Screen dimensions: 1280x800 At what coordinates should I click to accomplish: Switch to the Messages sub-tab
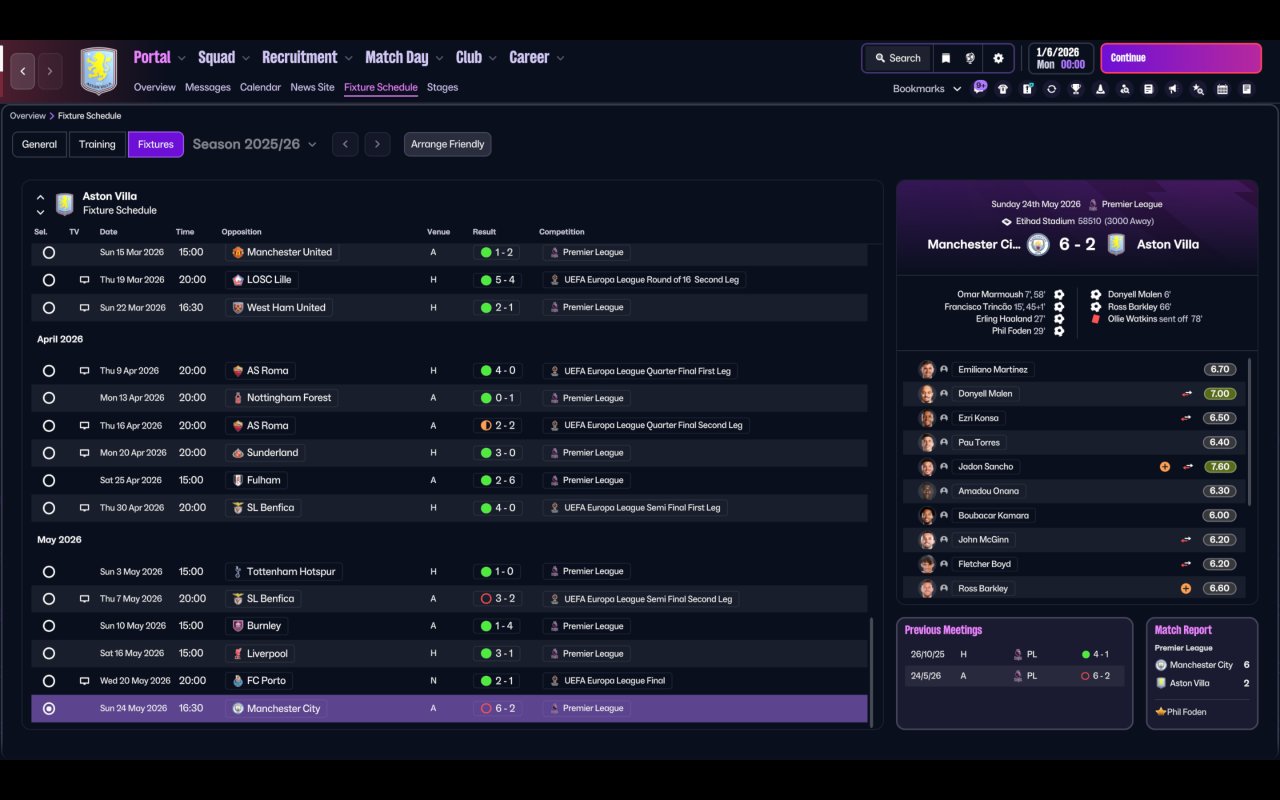[x=208, y=87]
